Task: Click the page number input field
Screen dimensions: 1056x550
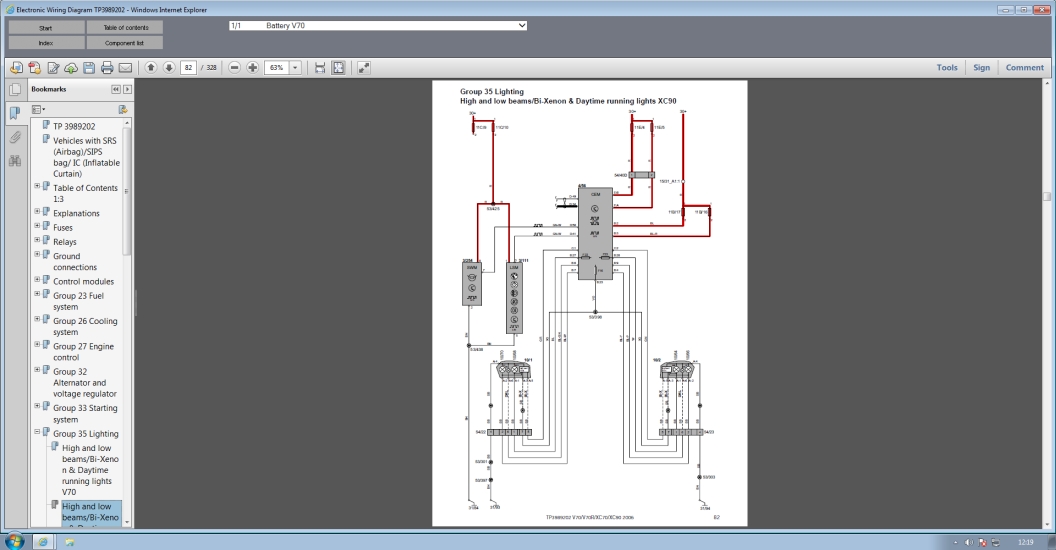Action: 189,68
